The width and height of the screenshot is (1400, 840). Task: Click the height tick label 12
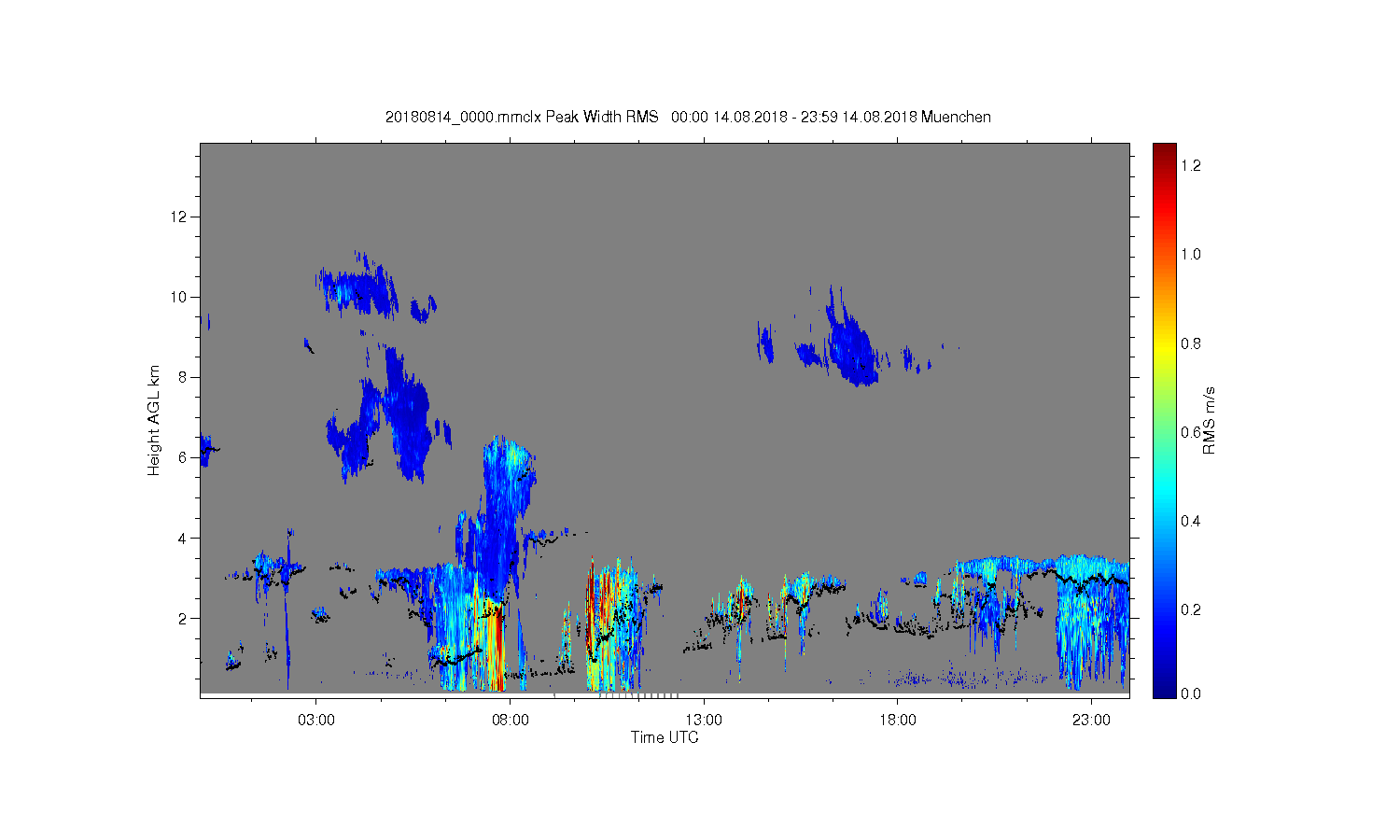coord(179,217)
